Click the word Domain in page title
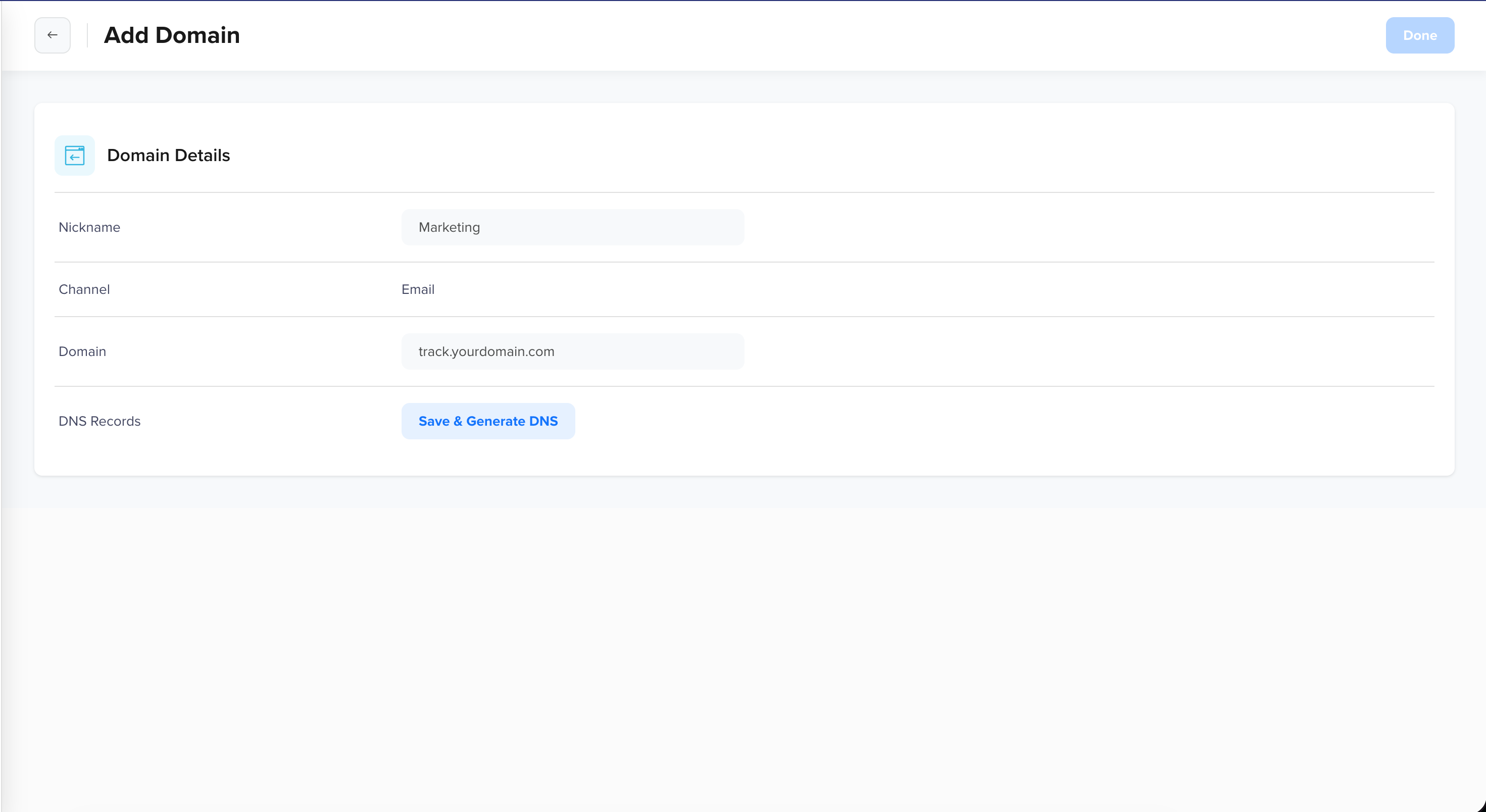Image resolution: width=1486 pixels, height=812 pixels. (x=197, y=35)
